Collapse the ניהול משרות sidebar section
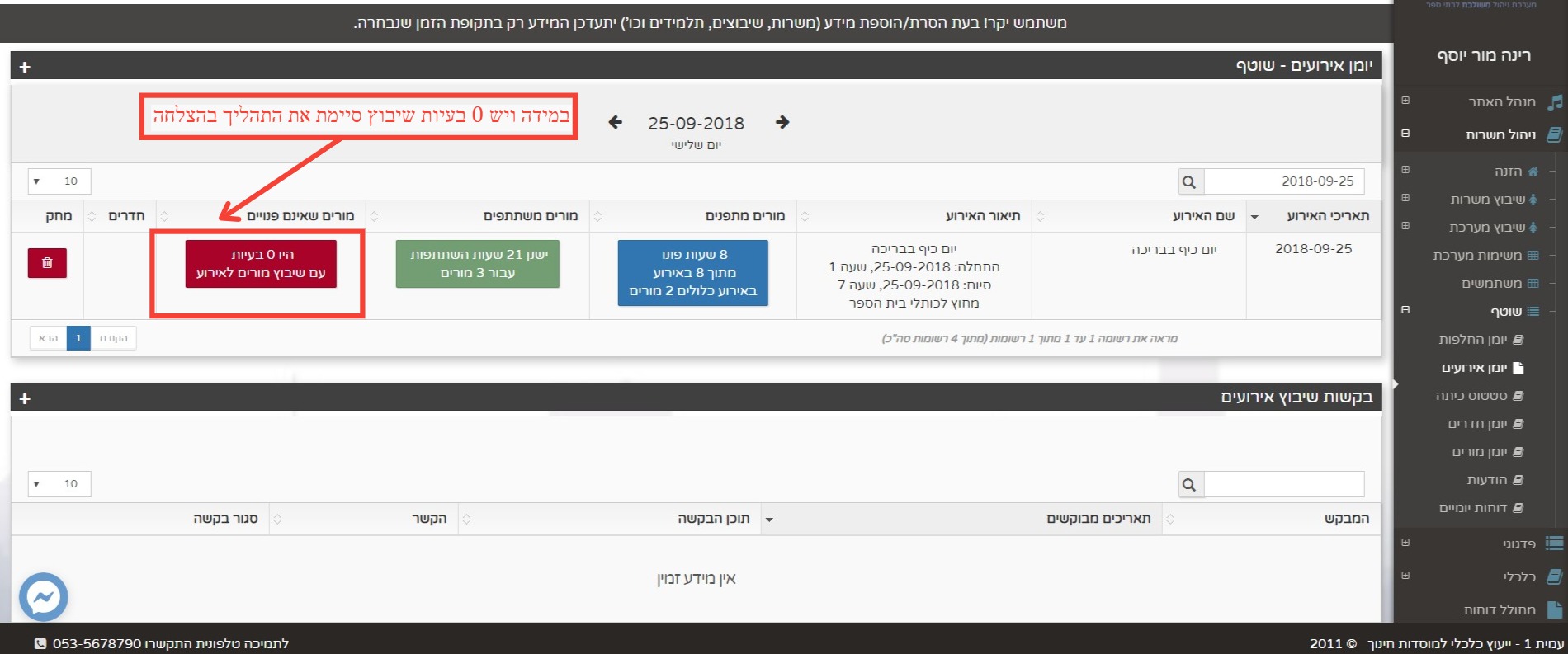This screenshot has height=654, width=1568. point(1405,133)
